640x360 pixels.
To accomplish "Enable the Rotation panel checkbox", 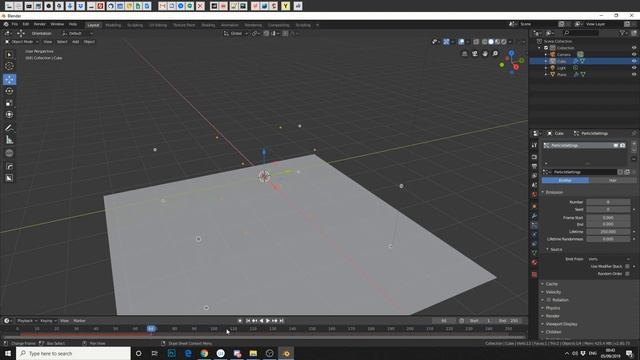I will [549, 300].
